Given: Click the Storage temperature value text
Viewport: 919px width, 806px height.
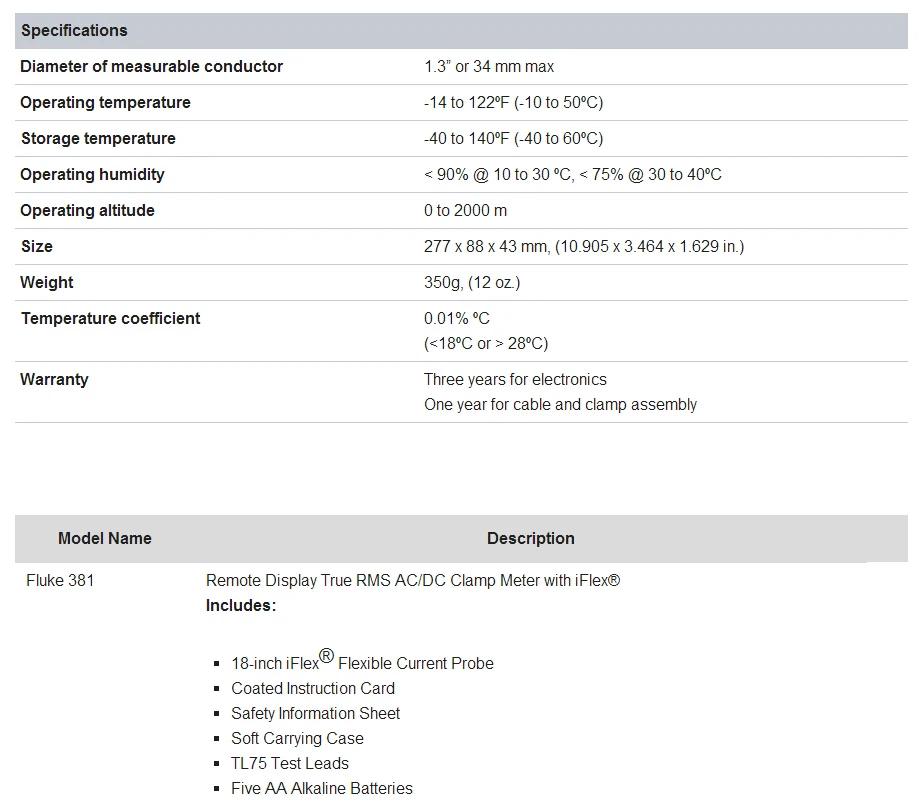Looking at the screenshot, I should (x=513, y=138).
